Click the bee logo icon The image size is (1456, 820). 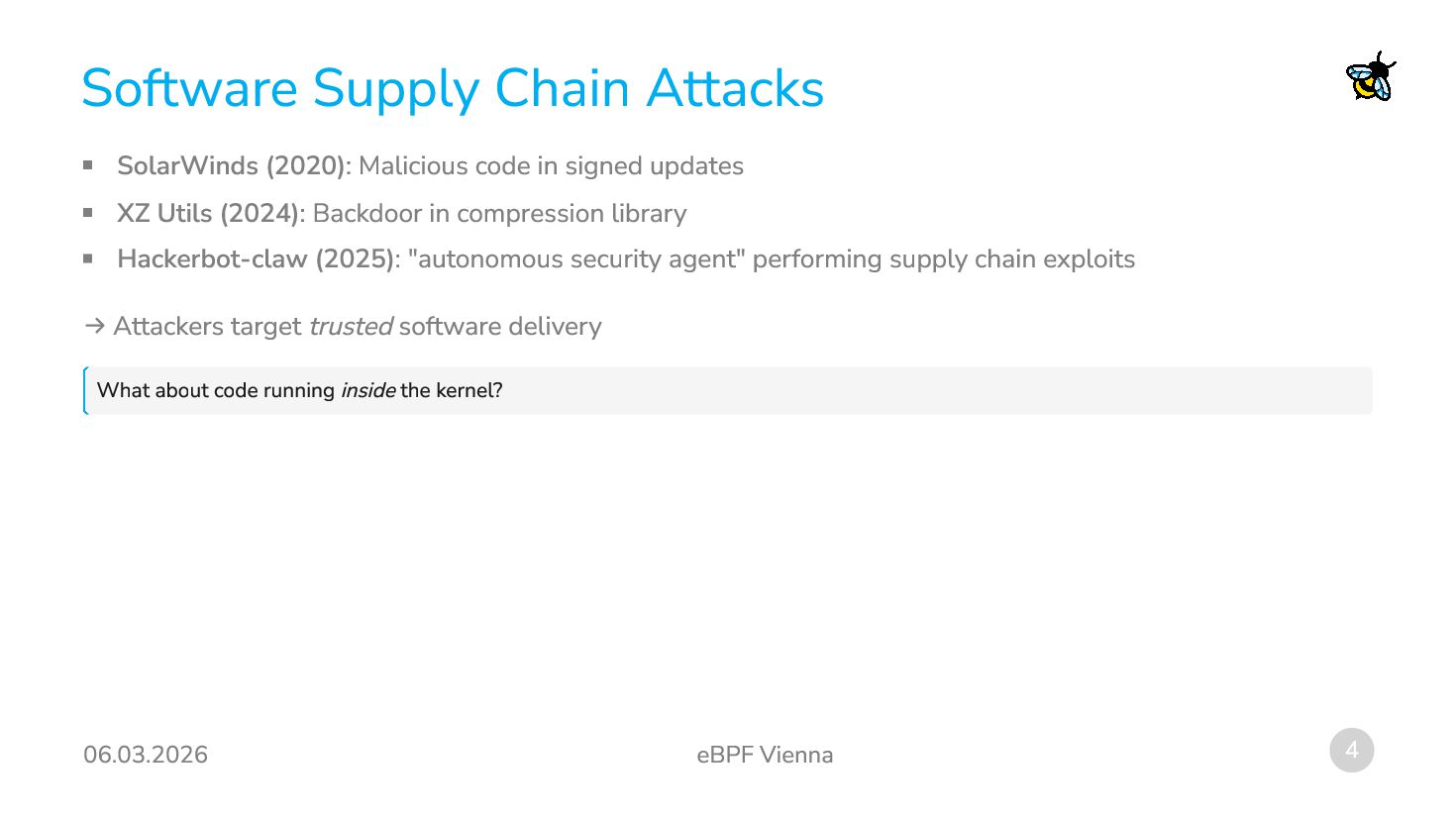1371,77
